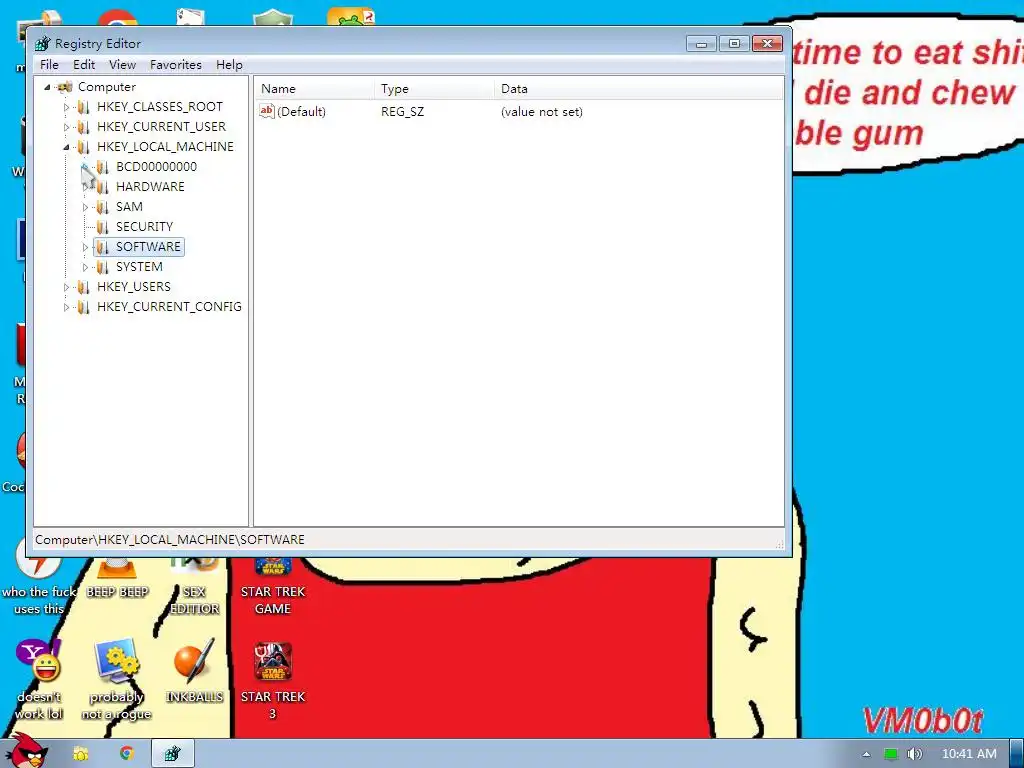Screen dimensions: 1024x768
Task: Select the INKBALLS desktop icon
Action: click(194, 671)
